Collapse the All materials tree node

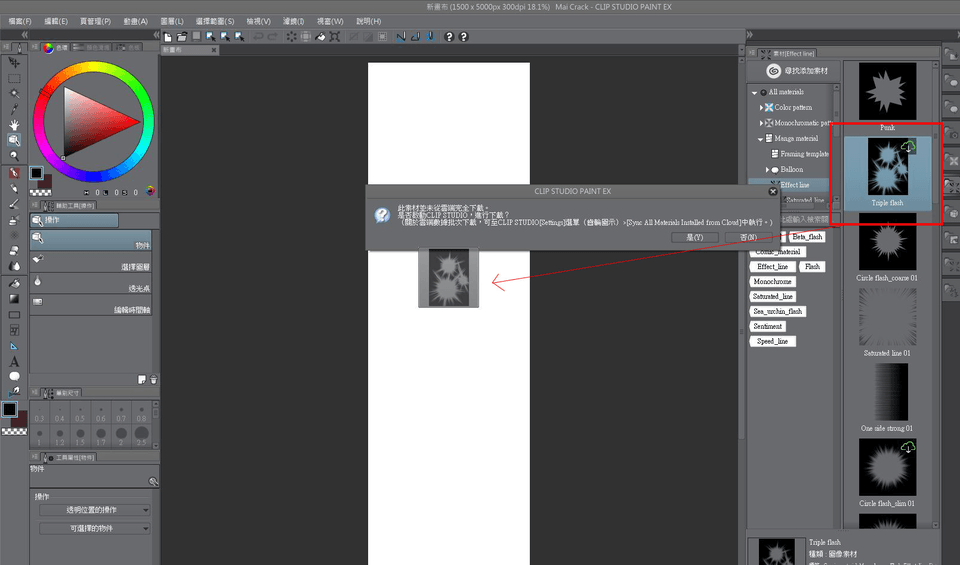753,92
